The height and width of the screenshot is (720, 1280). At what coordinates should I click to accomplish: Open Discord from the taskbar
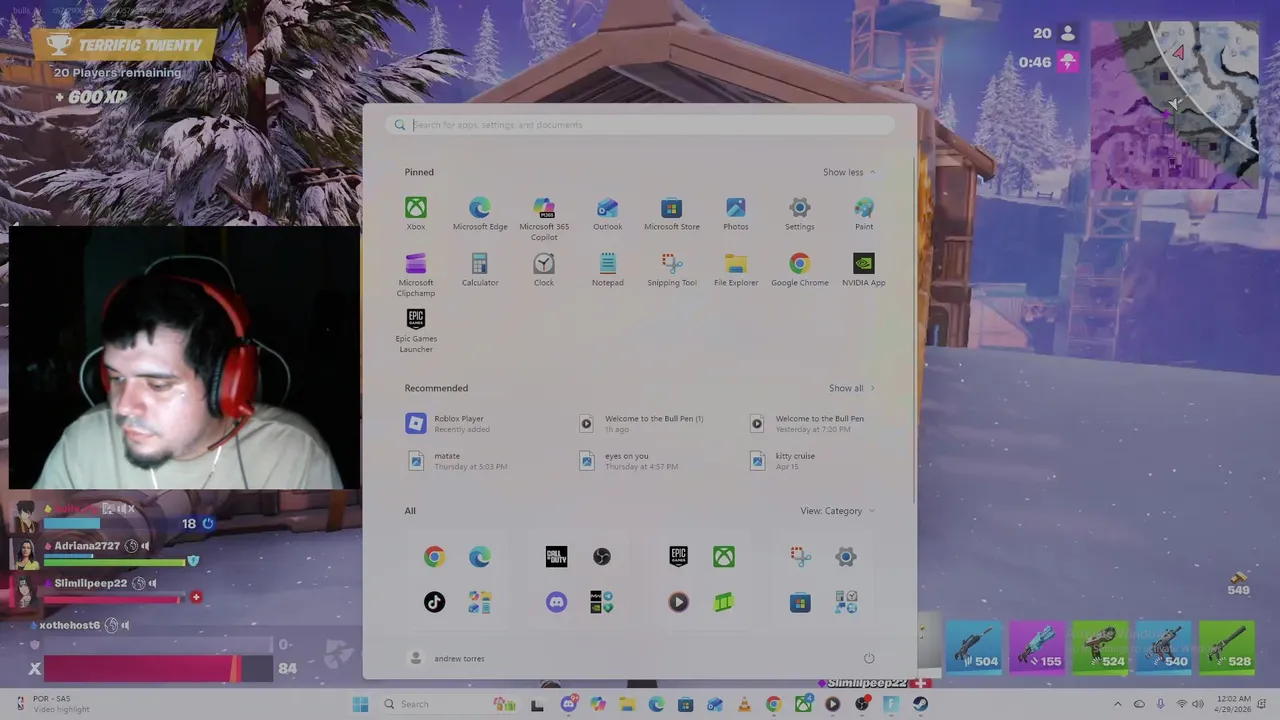(x=568, y=704)
